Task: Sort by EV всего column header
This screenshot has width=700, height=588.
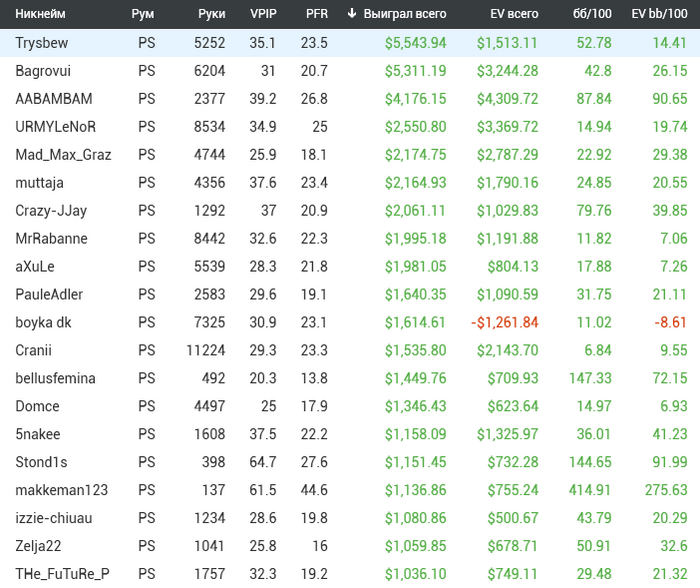Action: [x=514, y=14]
